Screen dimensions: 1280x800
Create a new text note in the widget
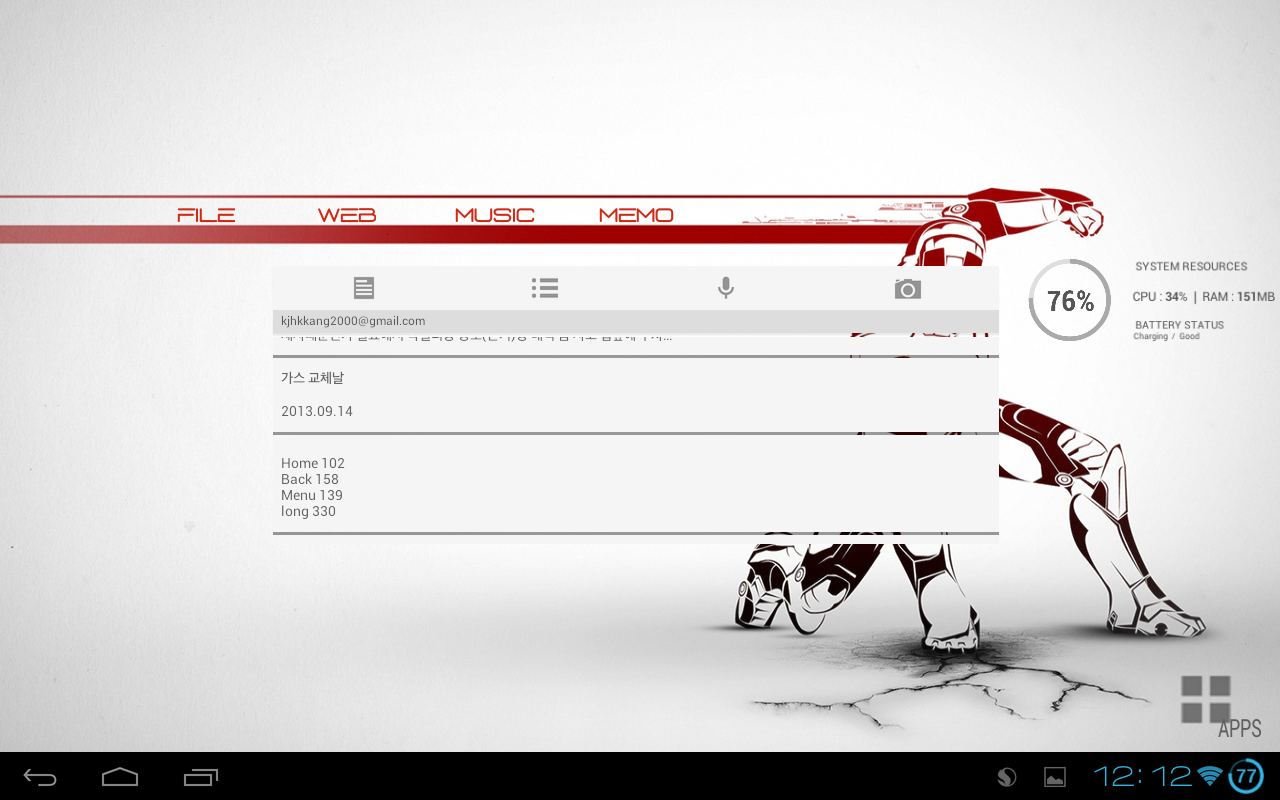[364, 288]
